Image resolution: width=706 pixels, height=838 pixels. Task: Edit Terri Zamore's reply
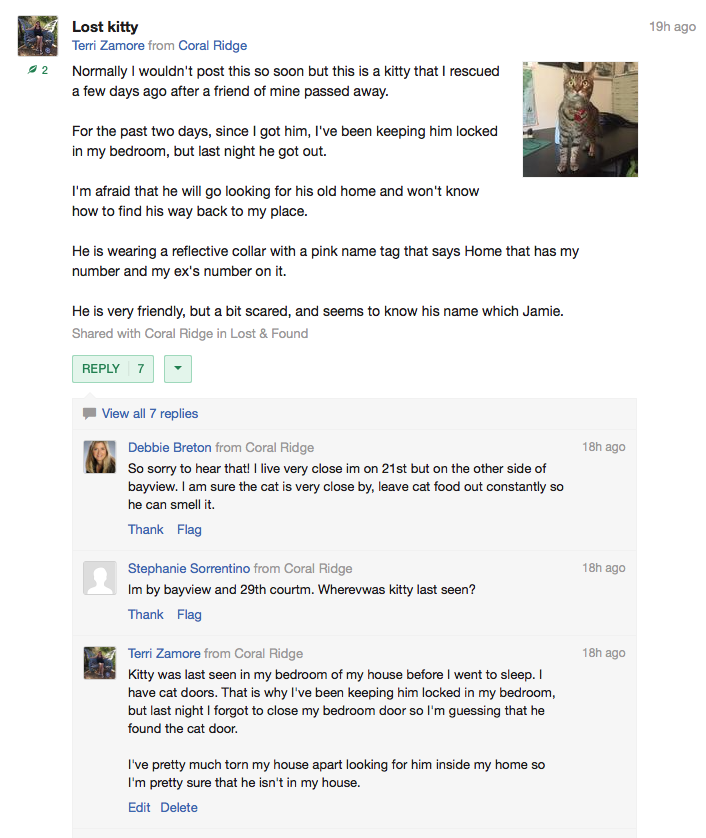[139, 807]
